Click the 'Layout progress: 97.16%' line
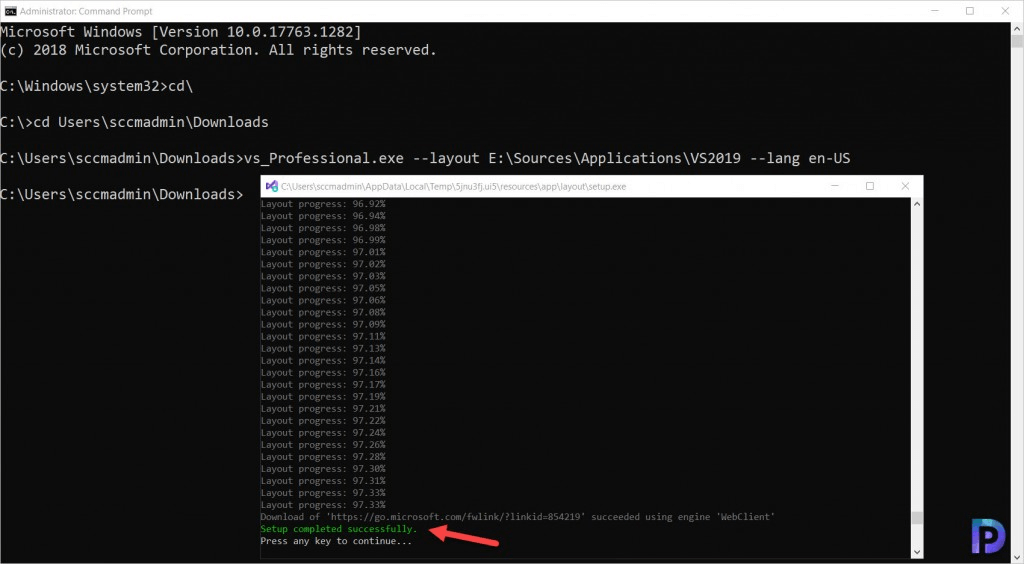This screenshot has width=1024, height=564. 323,373
